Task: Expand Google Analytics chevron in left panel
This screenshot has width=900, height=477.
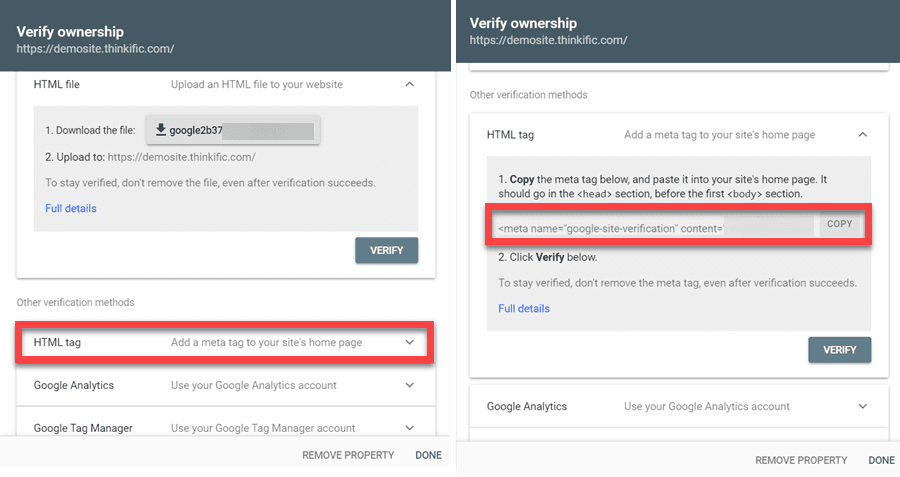Action: [x=409, y=385]
